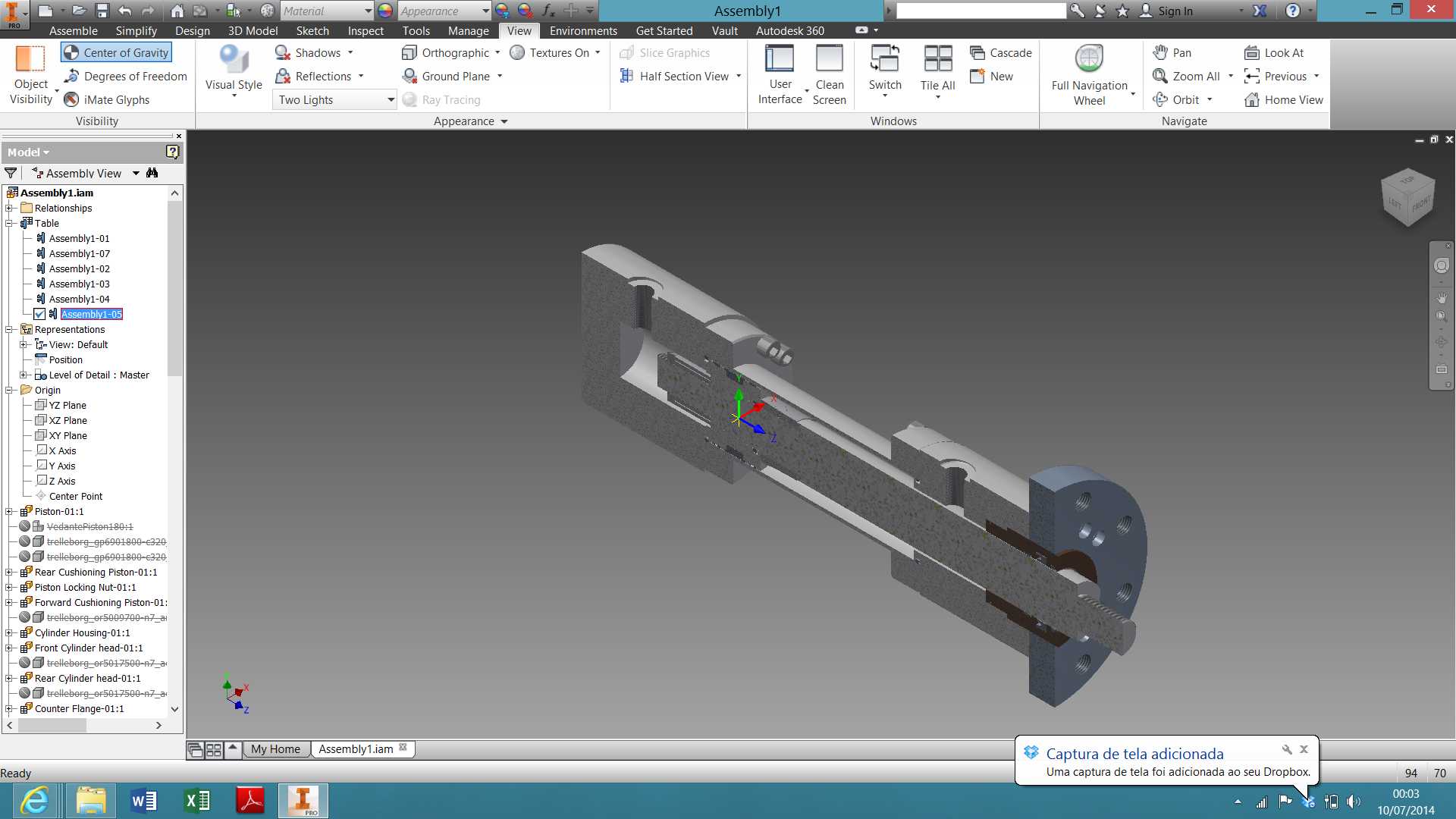This screenshot has width=1456, height=819.
Task: Return to Home View
Action: (1284, 99)
